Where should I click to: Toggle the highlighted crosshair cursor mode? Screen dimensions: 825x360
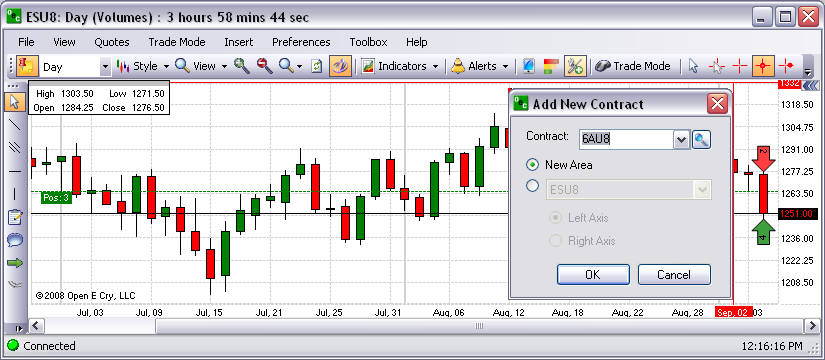pos(762,66)
